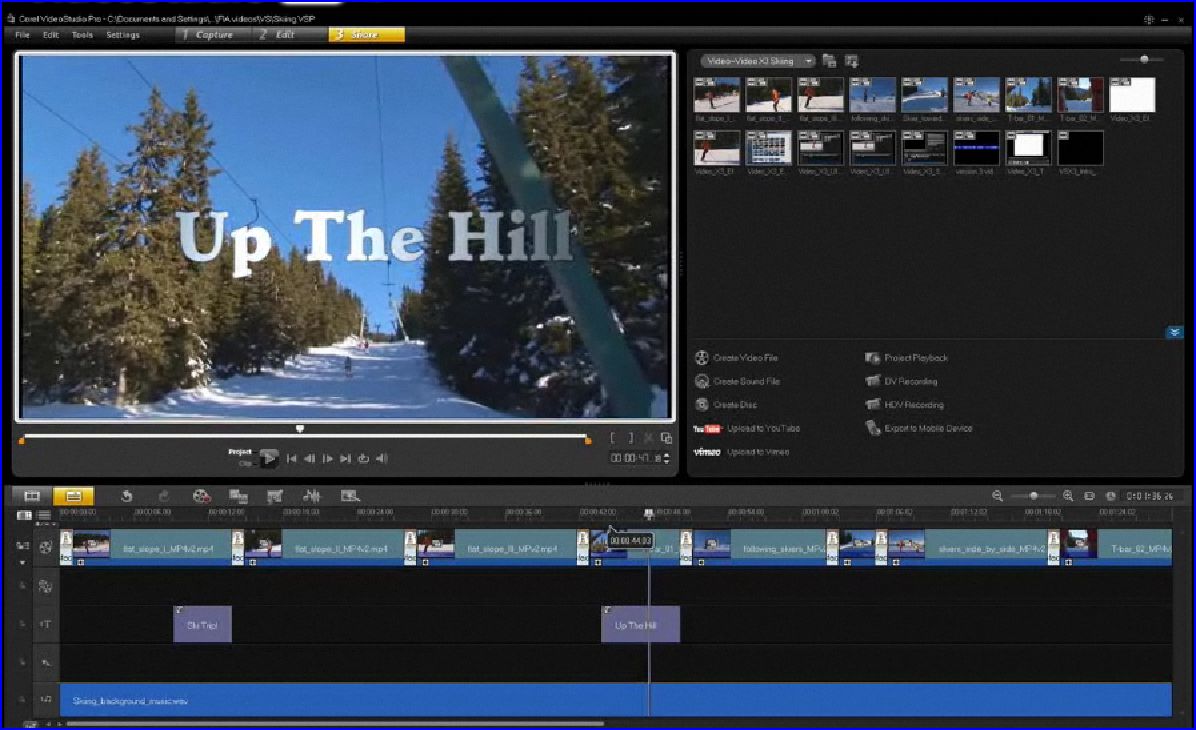Adjust the timeline zoom slider
Screen dimensions: 1196x730
point(1033,497)
